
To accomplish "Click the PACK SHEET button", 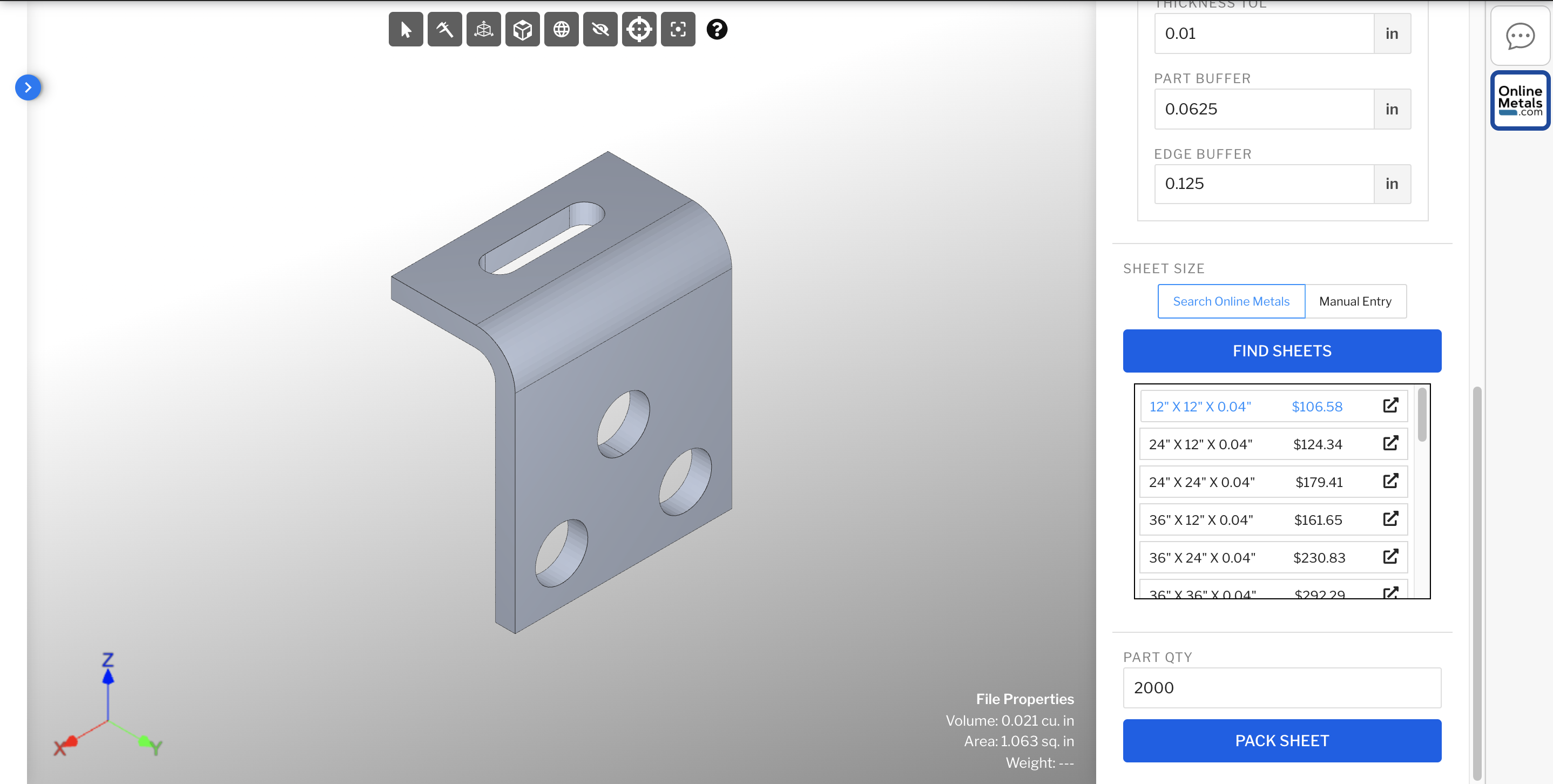I will 1282,741.
